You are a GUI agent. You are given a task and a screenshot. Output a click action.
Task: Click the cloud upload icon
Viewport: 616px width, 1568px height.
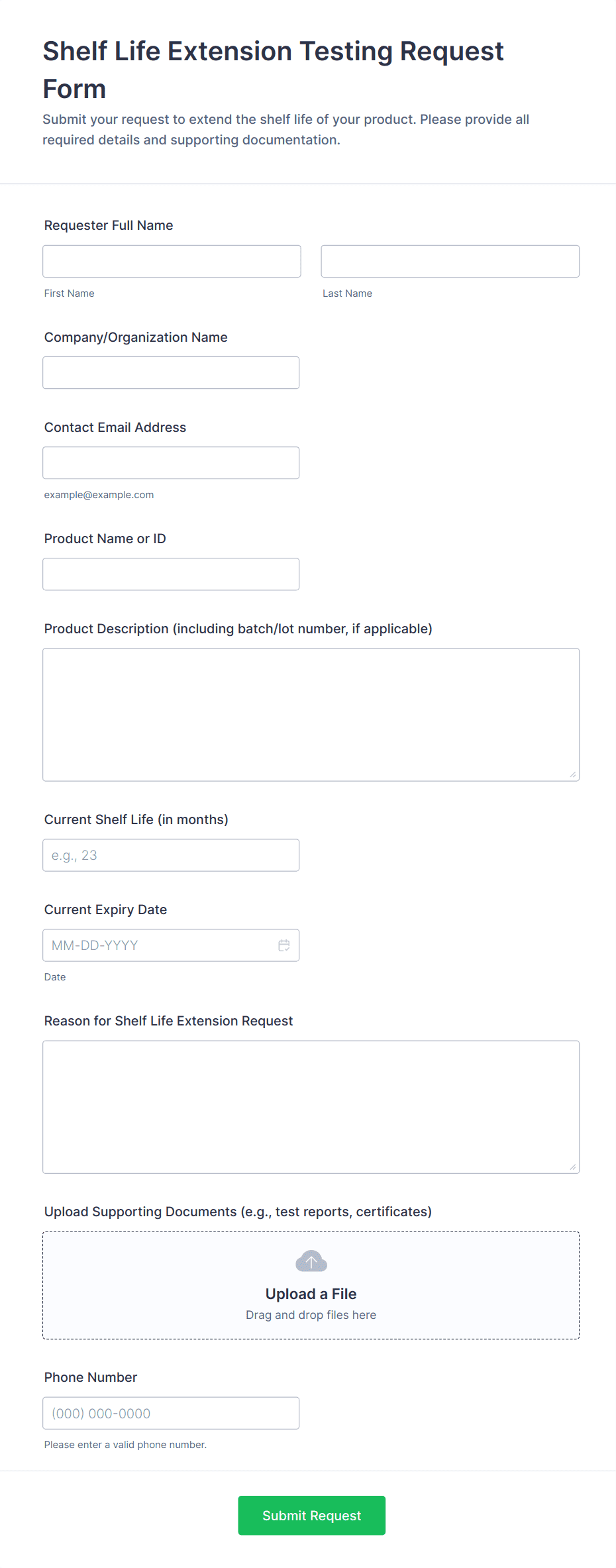pyautogui.click(x=311, y=1261)
